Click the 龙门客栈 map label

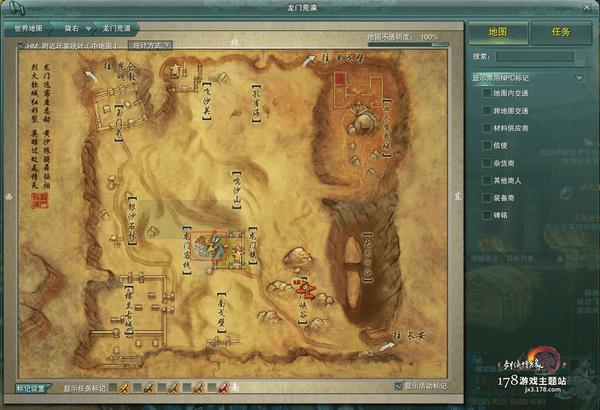point(187,250)
